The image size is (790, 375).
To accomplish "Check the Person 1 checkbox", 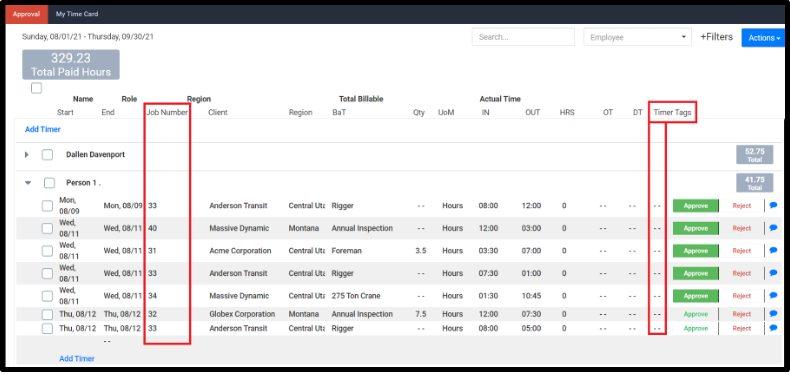I will click(49, 183).
